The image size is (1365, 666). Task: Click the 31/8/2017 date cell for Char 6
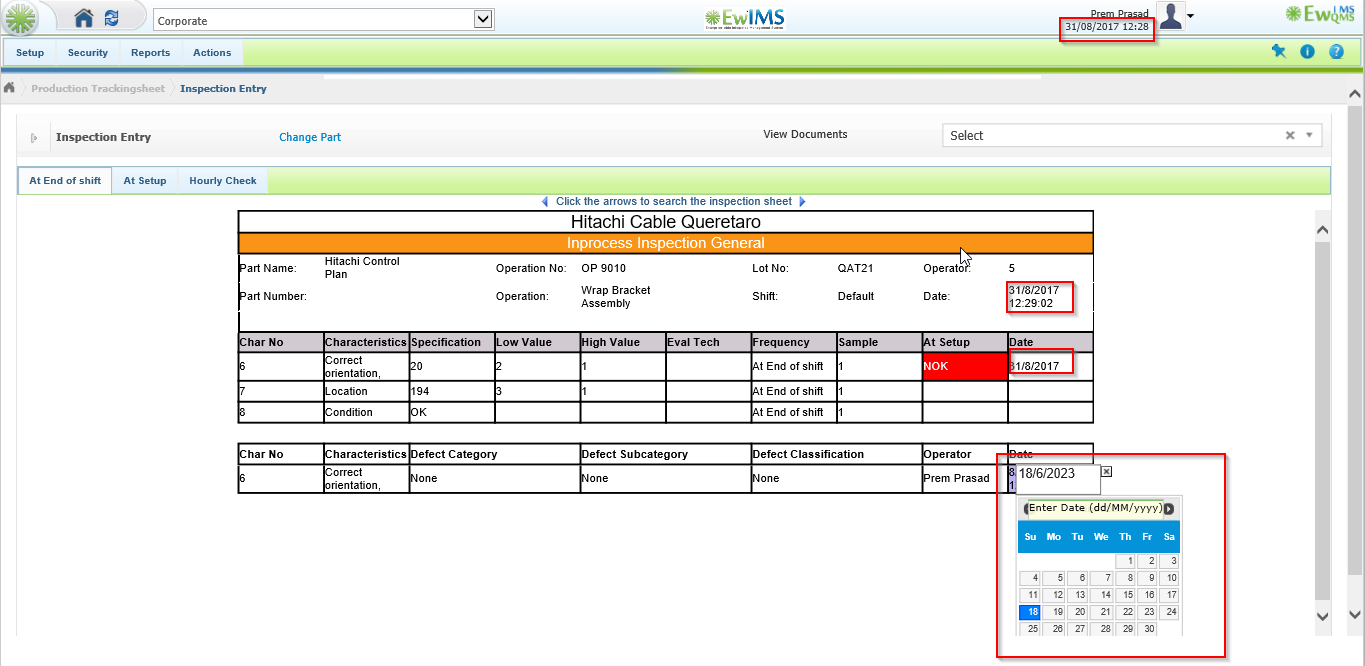pyautogui.click(x=1050, y=366)
